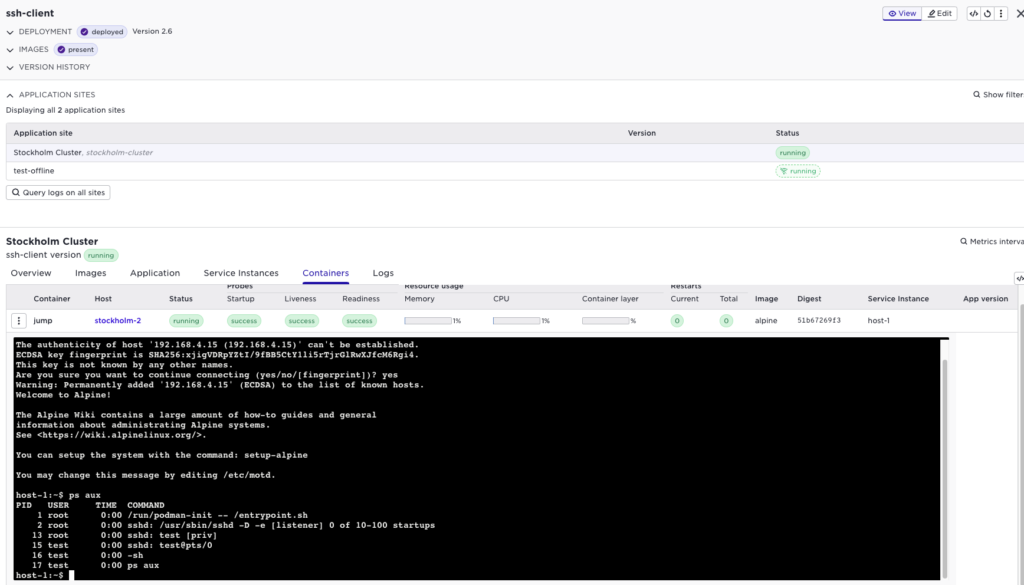
Task: Expand the Deployment section
Action: click(10, 32)
